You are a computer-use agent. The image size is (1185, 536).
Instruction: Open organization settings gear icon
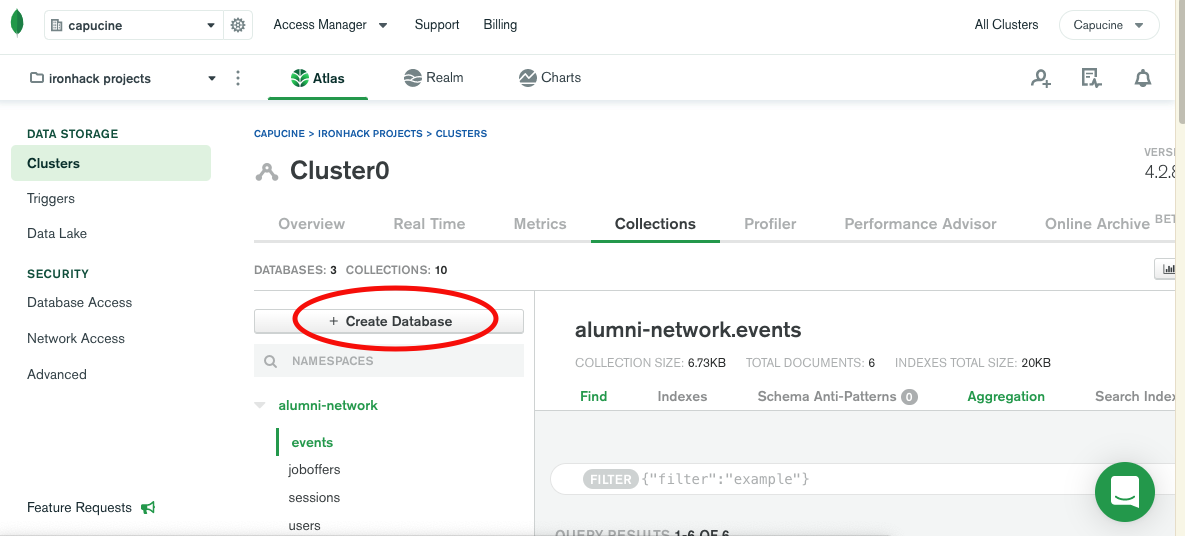pyautogui.click(x=238, y=25)
